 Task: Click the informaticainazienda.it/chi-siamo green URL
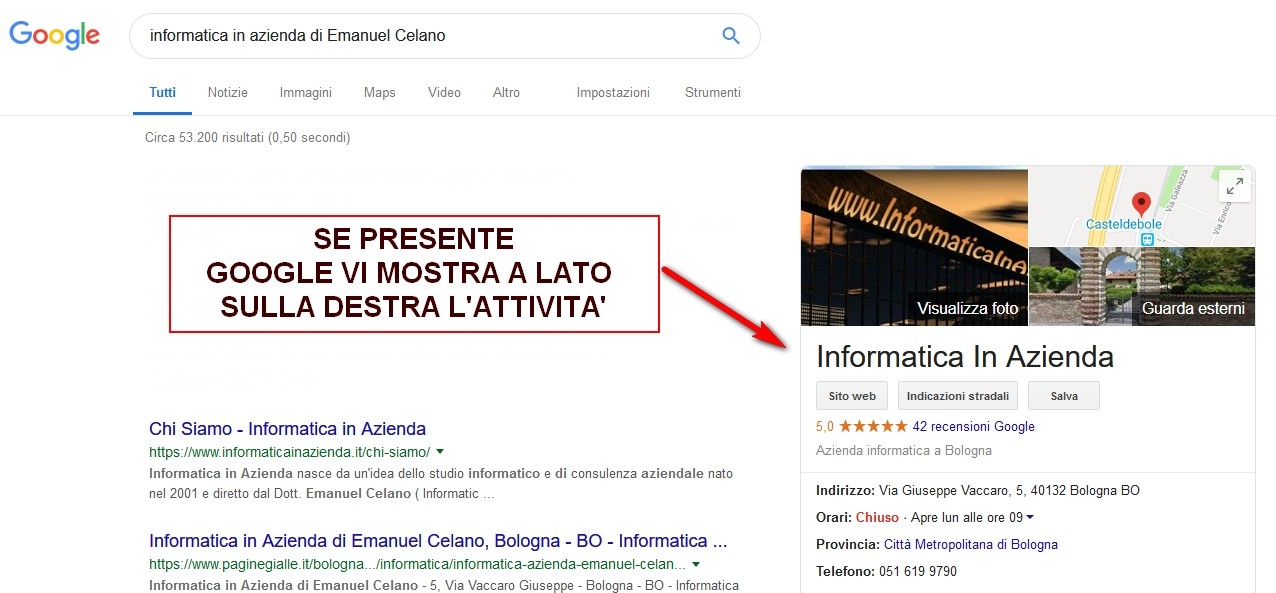289,452
